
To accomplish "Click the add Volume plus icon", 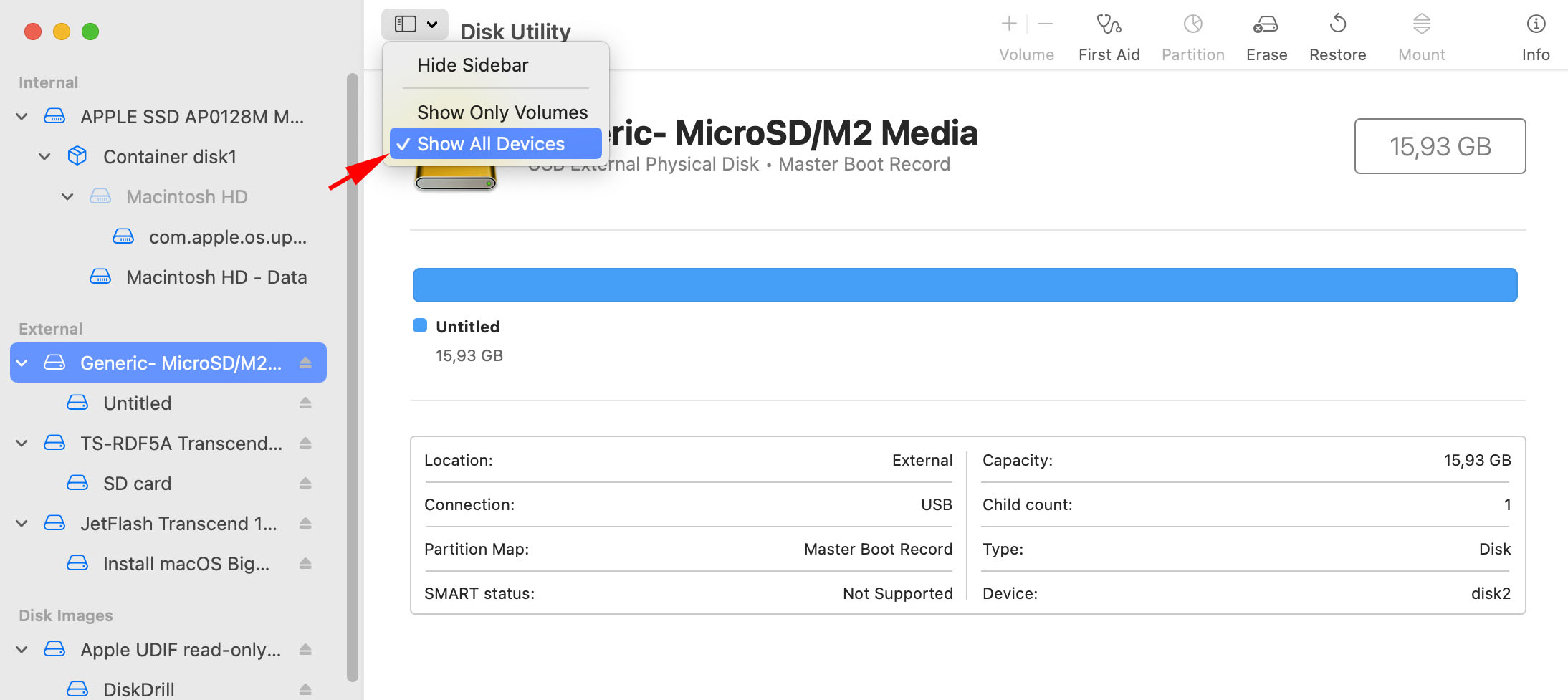I will [x=1009, y=24].
